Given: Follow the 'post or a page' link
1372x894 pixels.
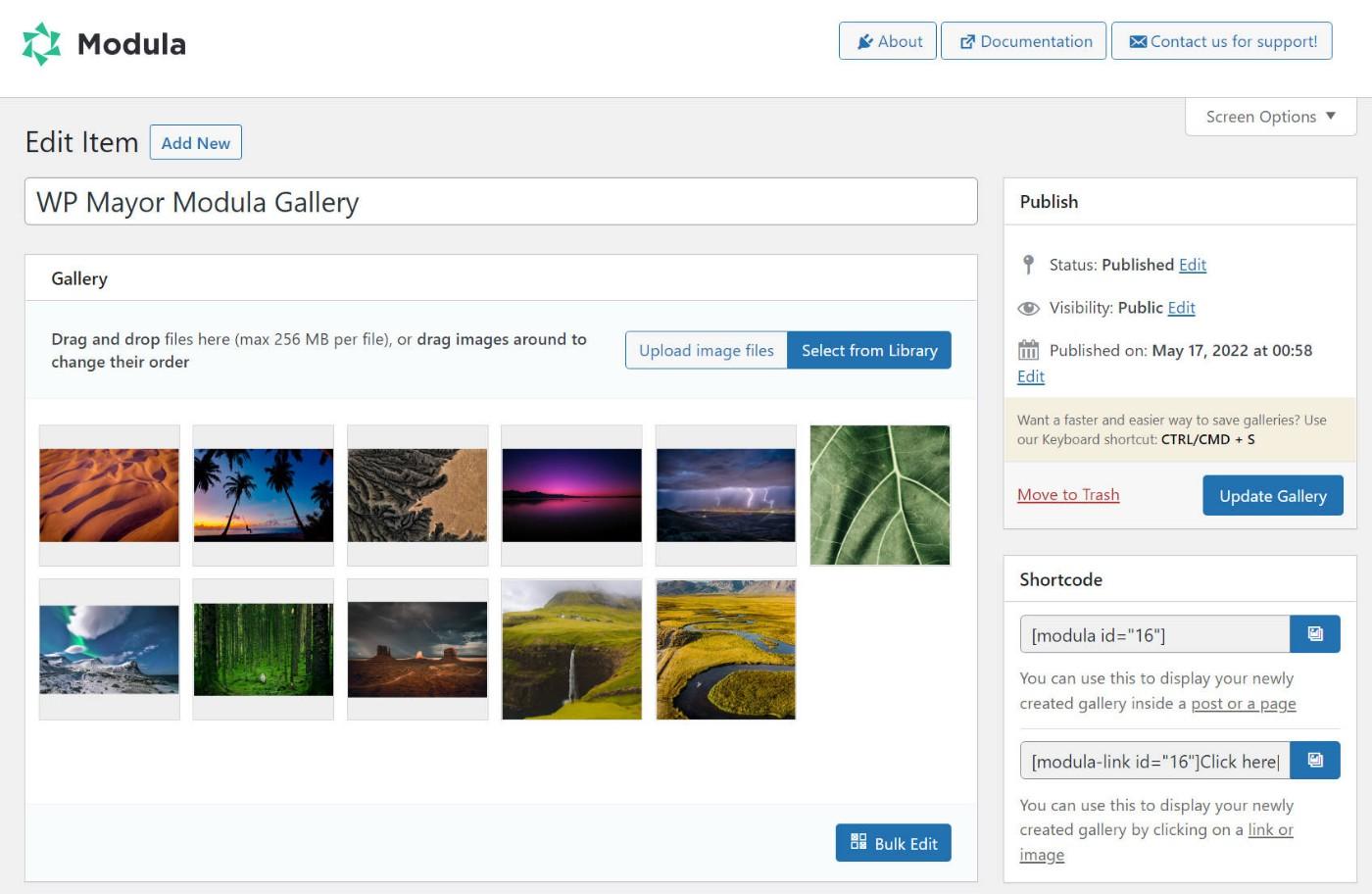Looking at the screenshot, I should (1244, 704).
